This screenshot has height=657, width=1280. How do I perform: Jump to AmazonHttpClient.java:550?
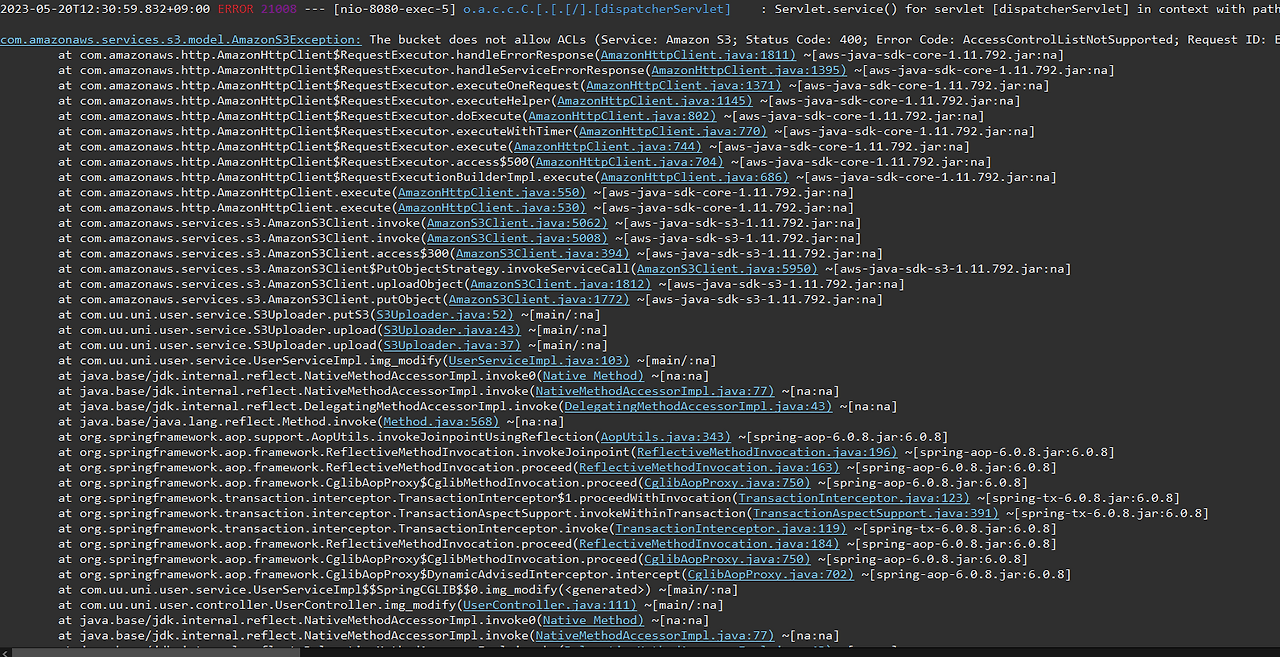pyautogui.click(x=491, y=192)
